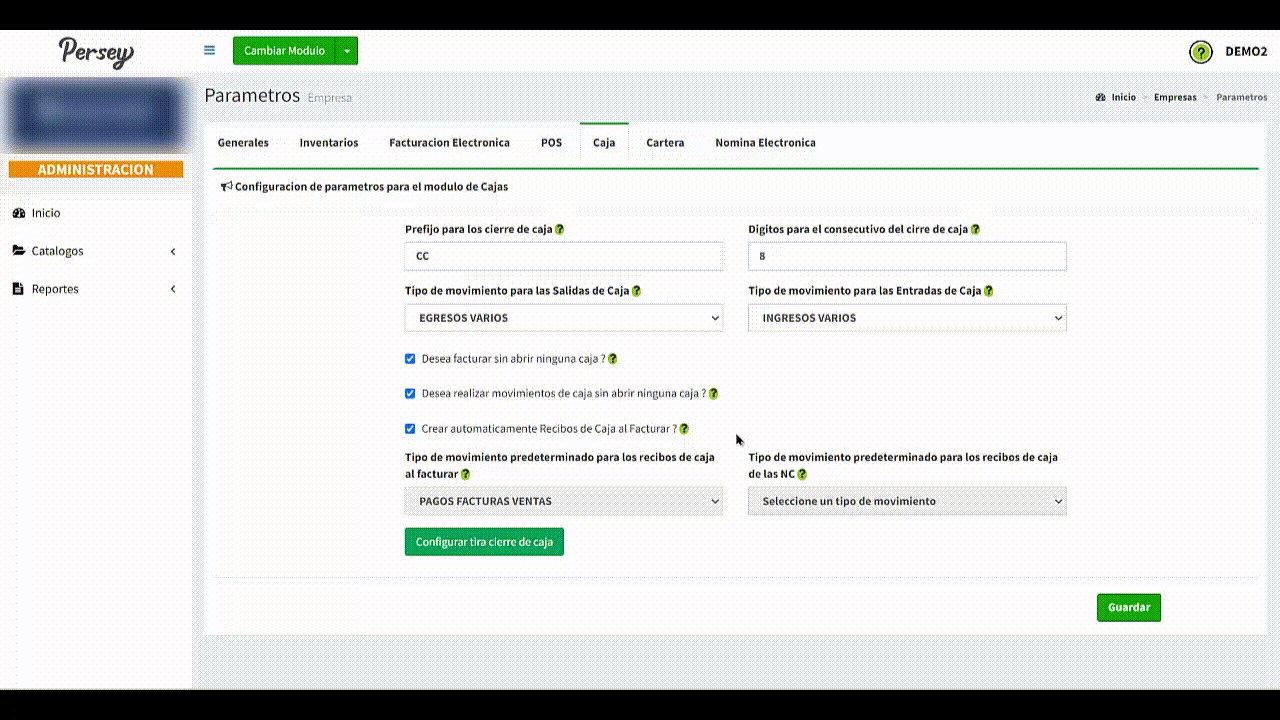Click help icon for Prefijo para los cierre de caja
This screenshot has height=720, width=1280.
pyautogui.click(x=560, y=229)
